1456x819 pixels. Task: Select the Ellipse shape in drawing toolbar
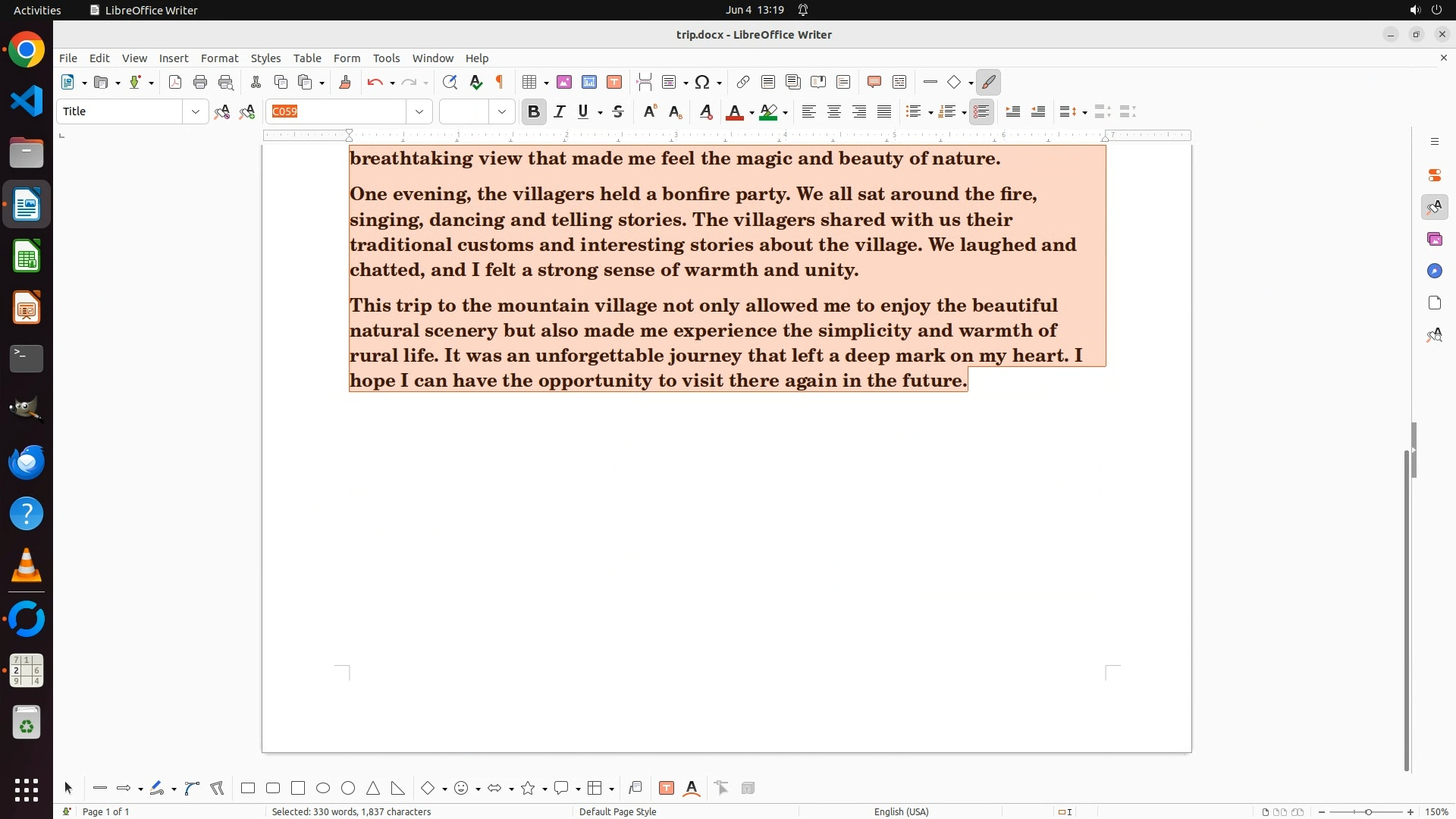point(323,789)
